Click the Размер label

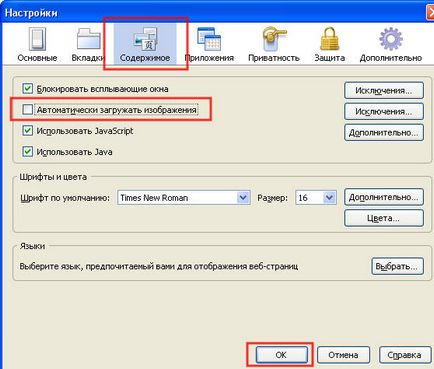[x=272, y=198]
